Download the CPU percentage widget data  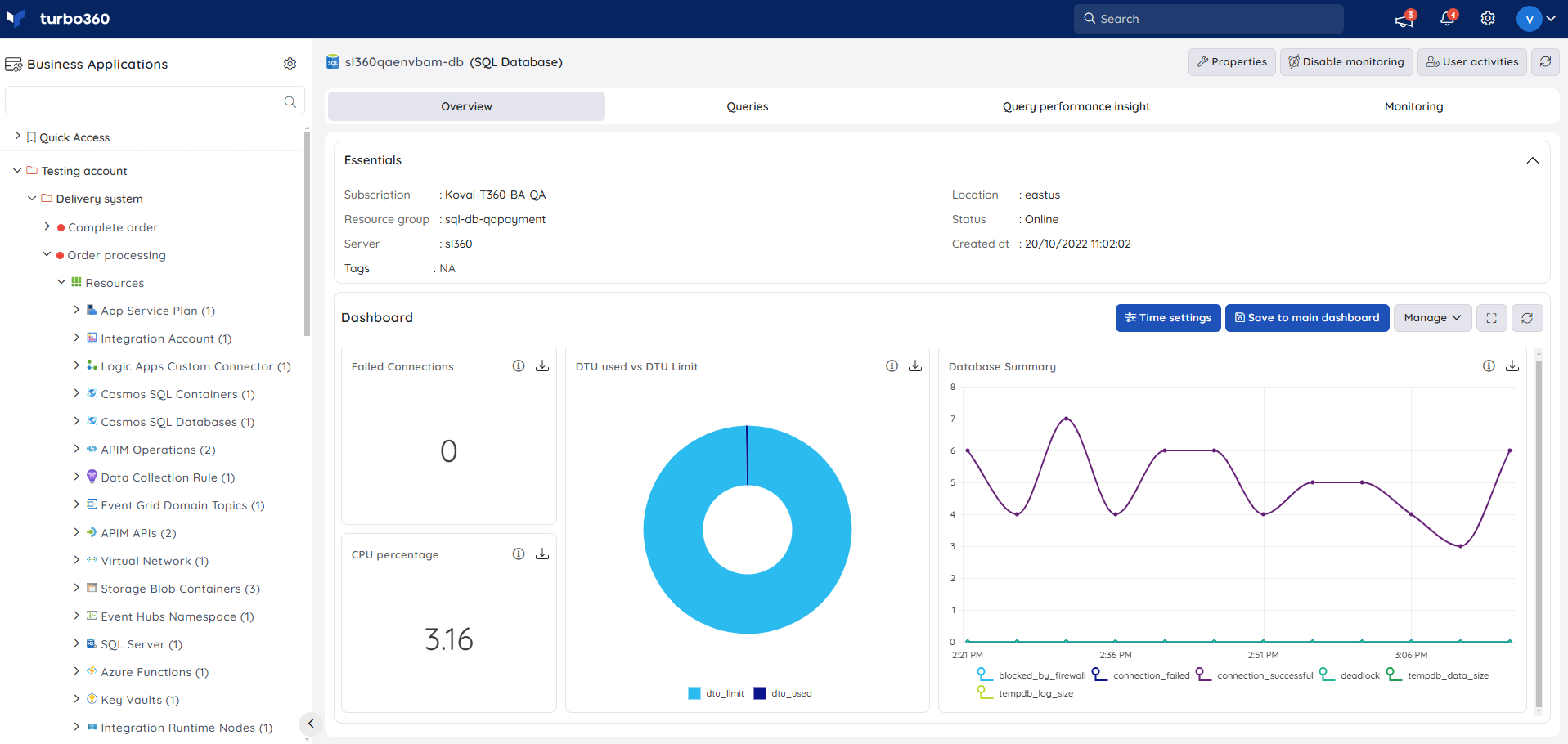coord(542,554)
